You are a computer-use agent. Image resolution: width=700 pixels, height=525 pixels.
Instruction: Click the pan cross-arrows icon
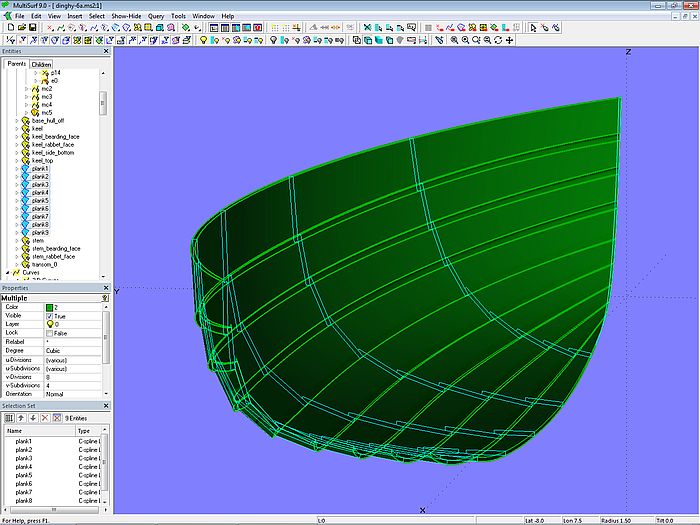(510, 40)
